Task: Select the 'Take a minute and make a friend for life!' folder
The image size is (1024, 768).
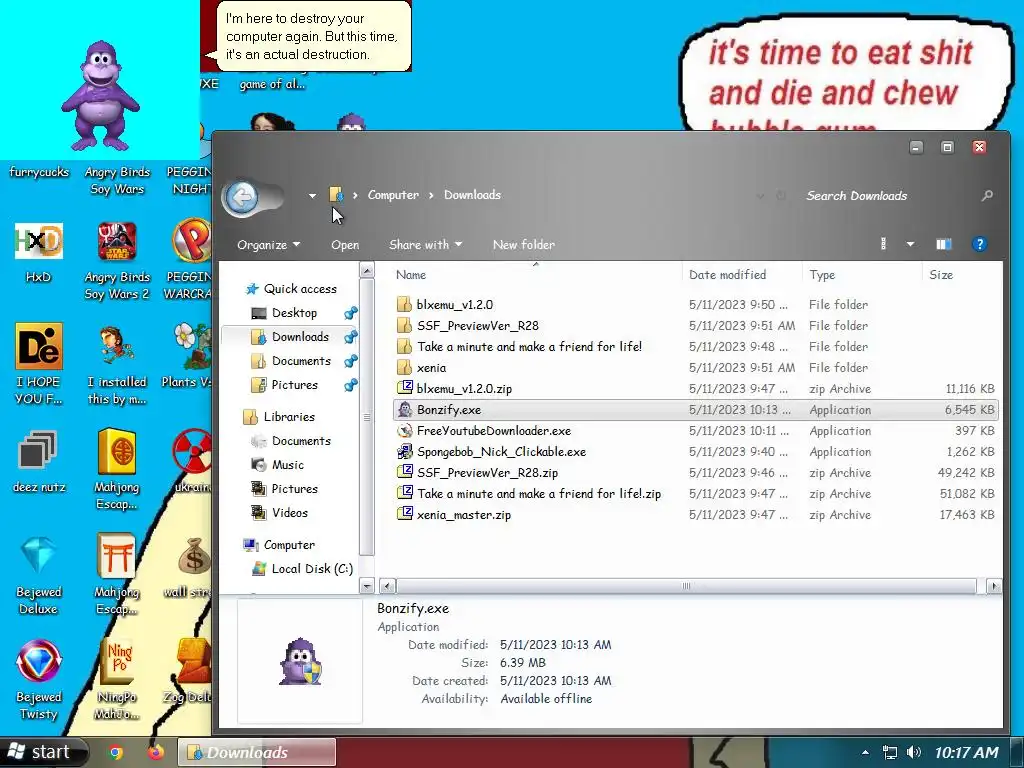Action: (529, 347)
